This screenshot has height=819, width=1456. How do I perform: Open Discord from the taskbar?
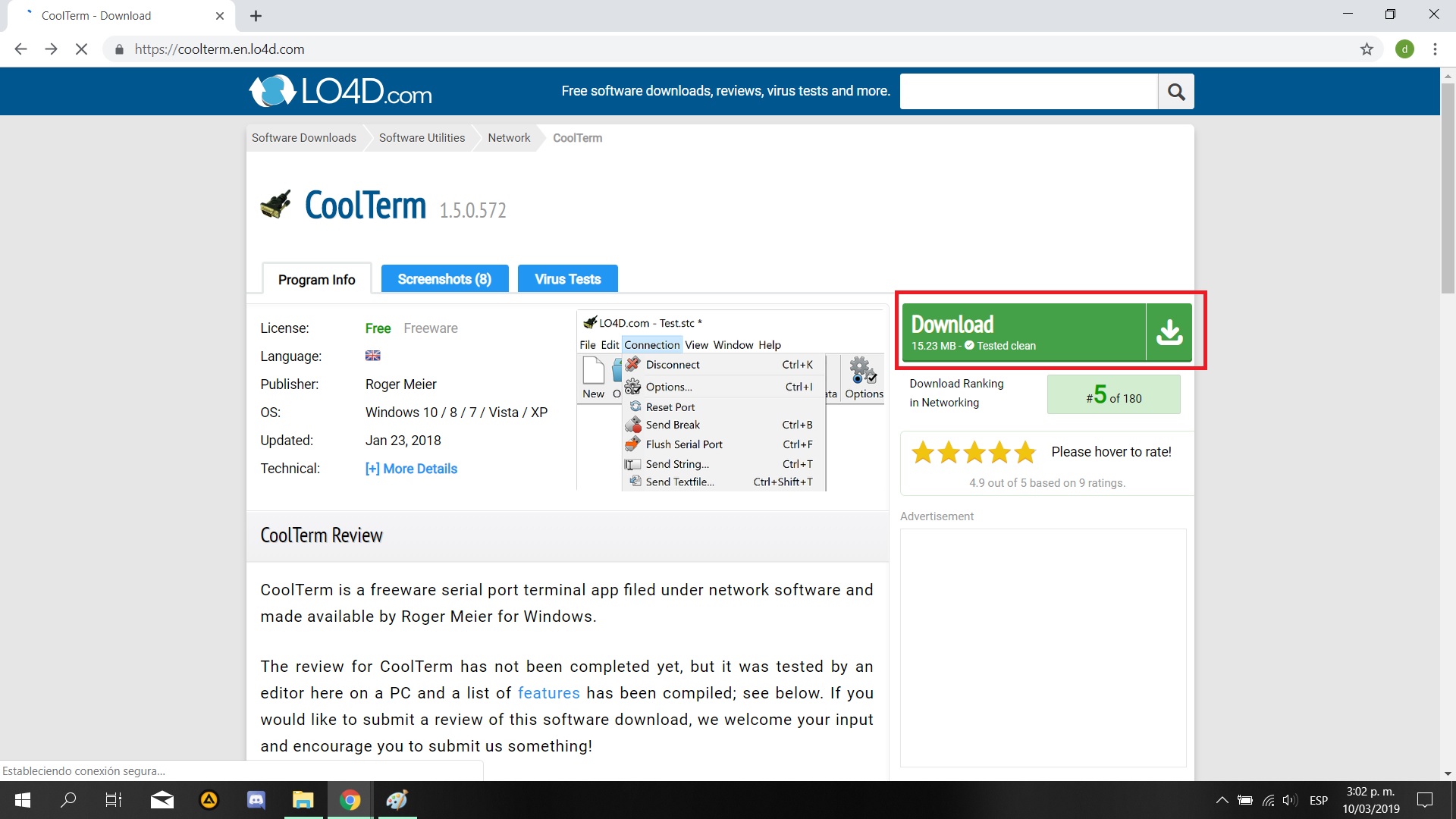click(x=256, y=800)
